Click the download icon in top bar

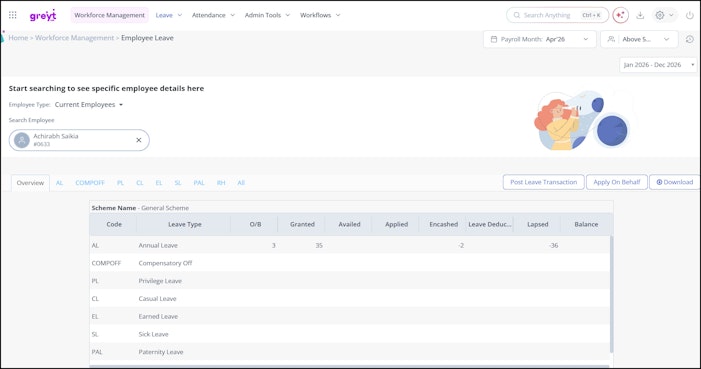640,15
